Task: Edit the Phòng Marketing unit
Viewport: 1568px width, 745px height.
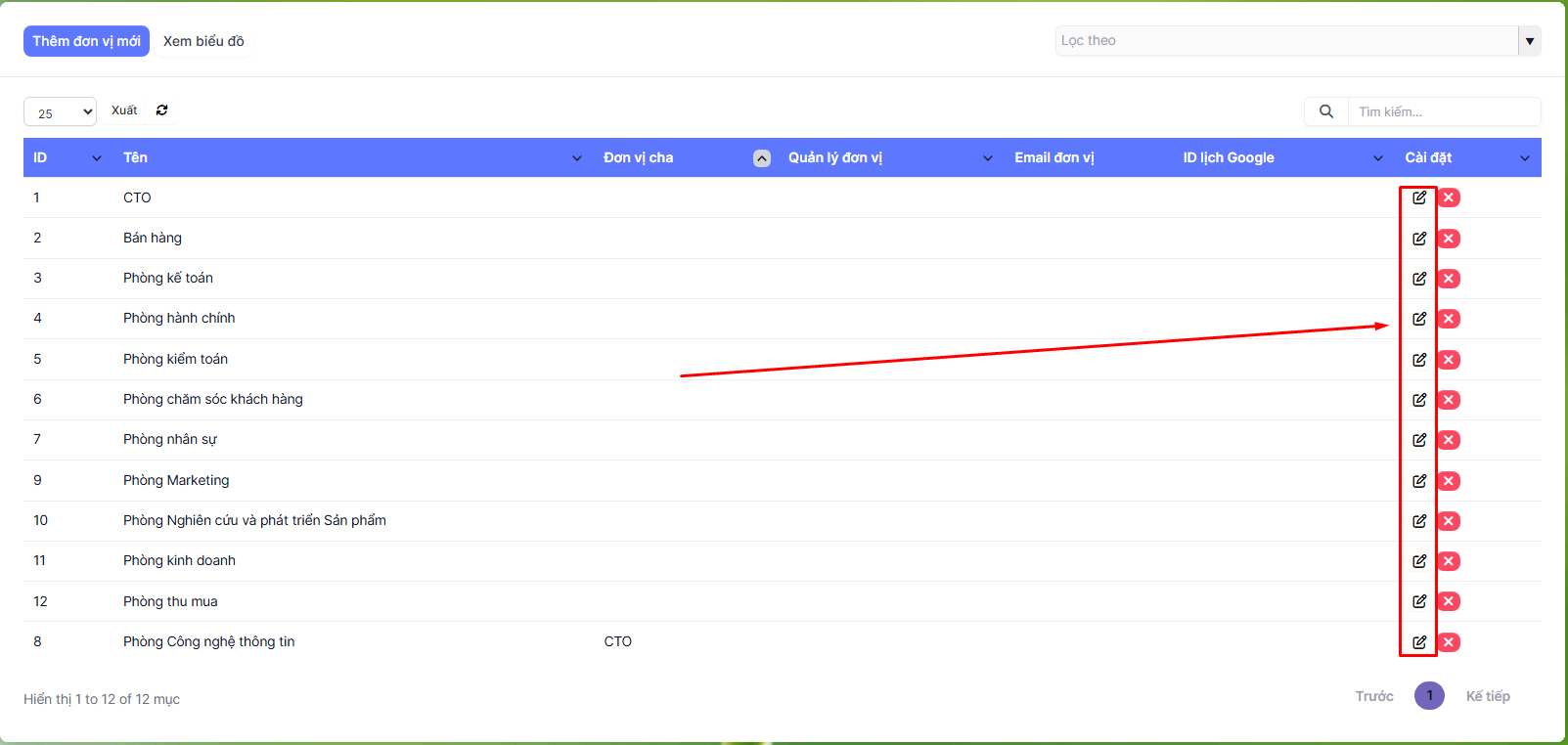Action: [x=1418, y=481]
